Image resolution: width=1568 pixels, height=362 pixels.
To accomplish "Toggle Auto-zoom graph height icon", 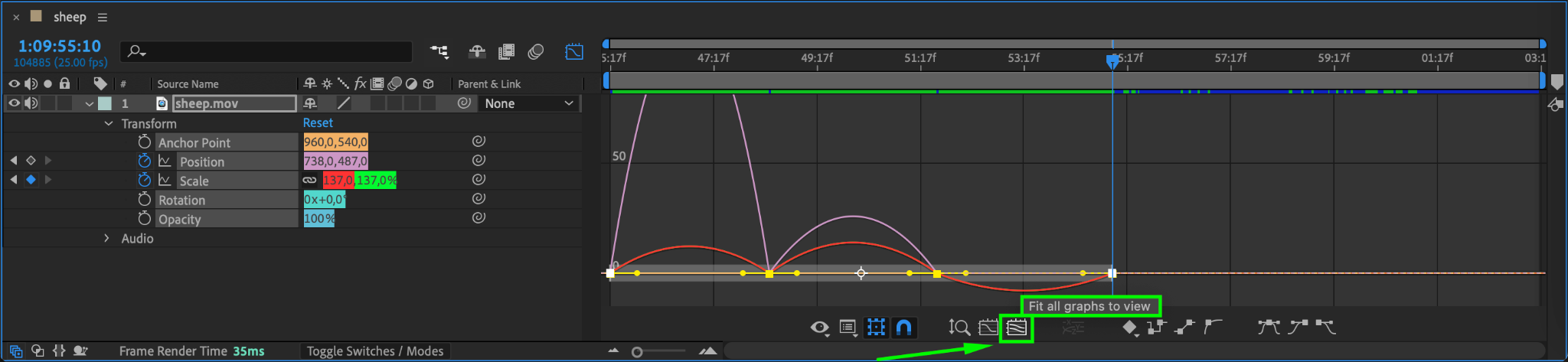I will click(x=959, y=328).
